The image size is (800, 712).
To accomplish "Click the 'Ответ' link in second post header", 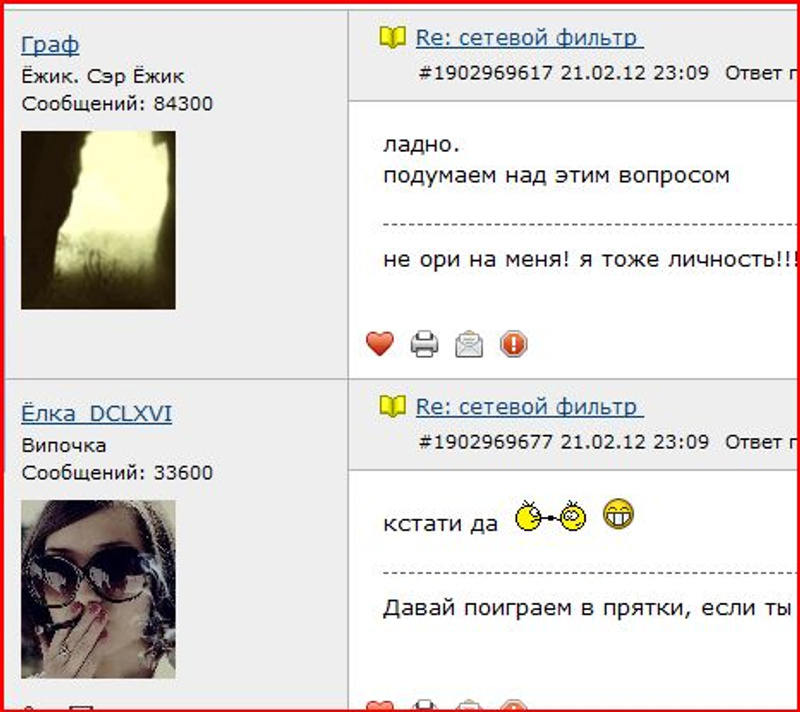I will pyautogui.click(x=755, y=442).
